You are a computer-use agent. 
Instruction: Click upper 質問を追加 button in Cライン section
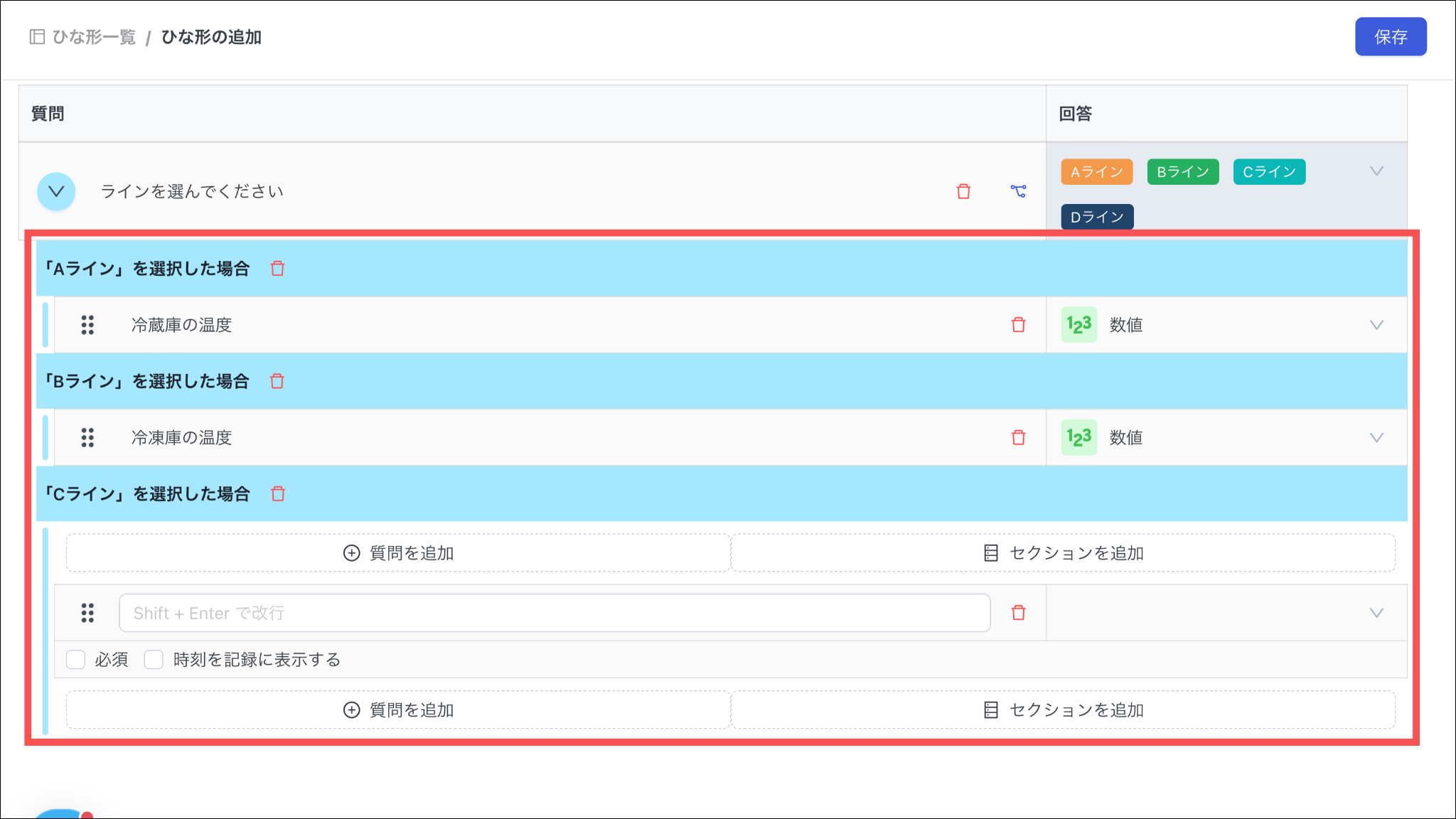tap(398, 553)
